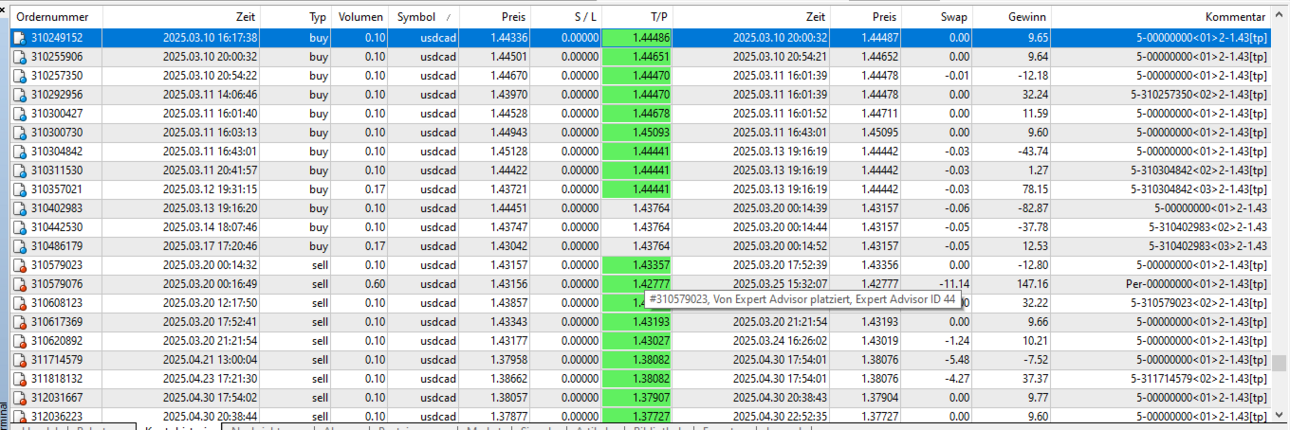This screenshot has width=1290, height=430.
Task: Click the Symbol column header with sort arrow
Action: (424, 18)
